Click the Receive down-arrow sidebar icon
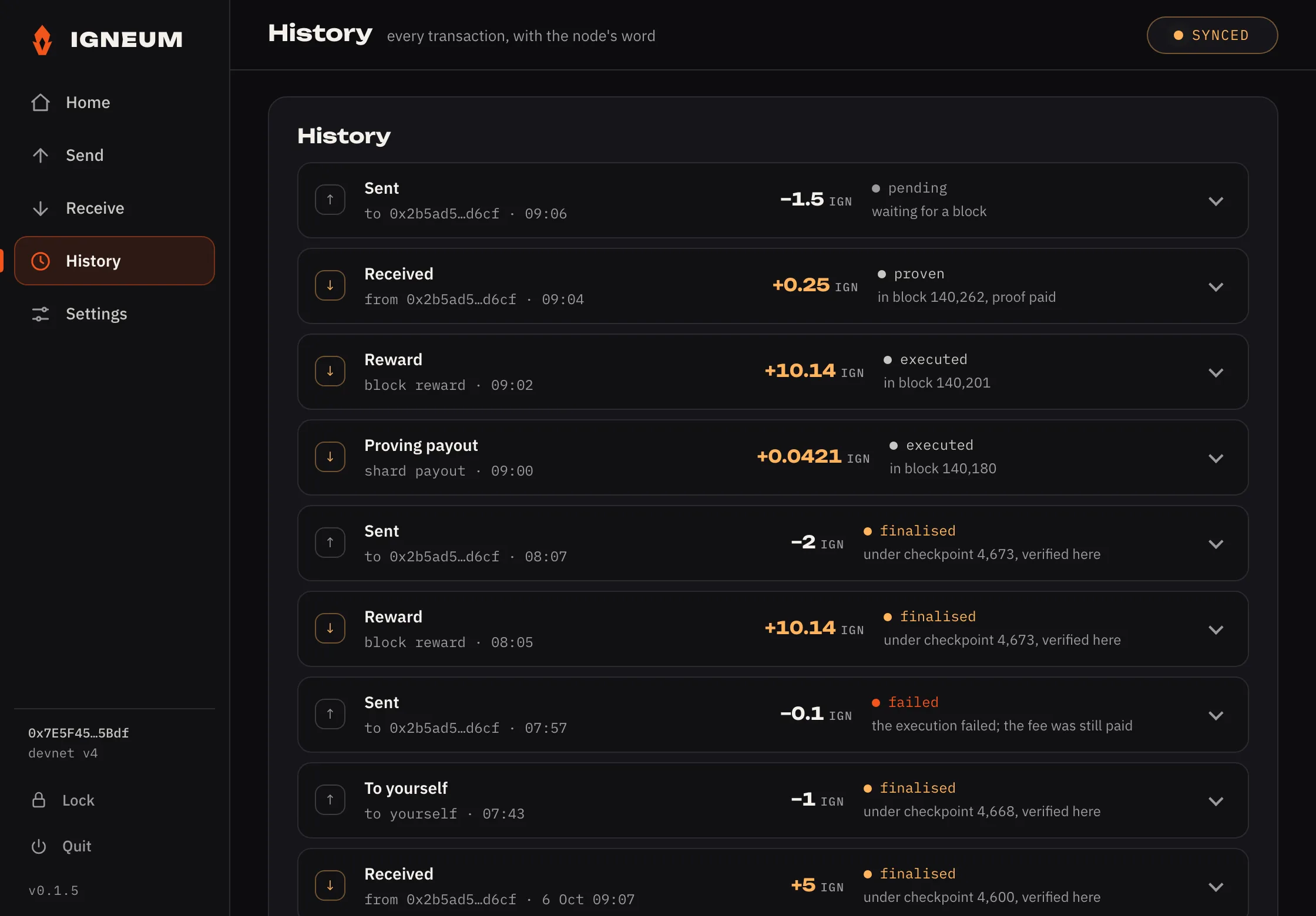1316x916 pixels. pos(41,208)
